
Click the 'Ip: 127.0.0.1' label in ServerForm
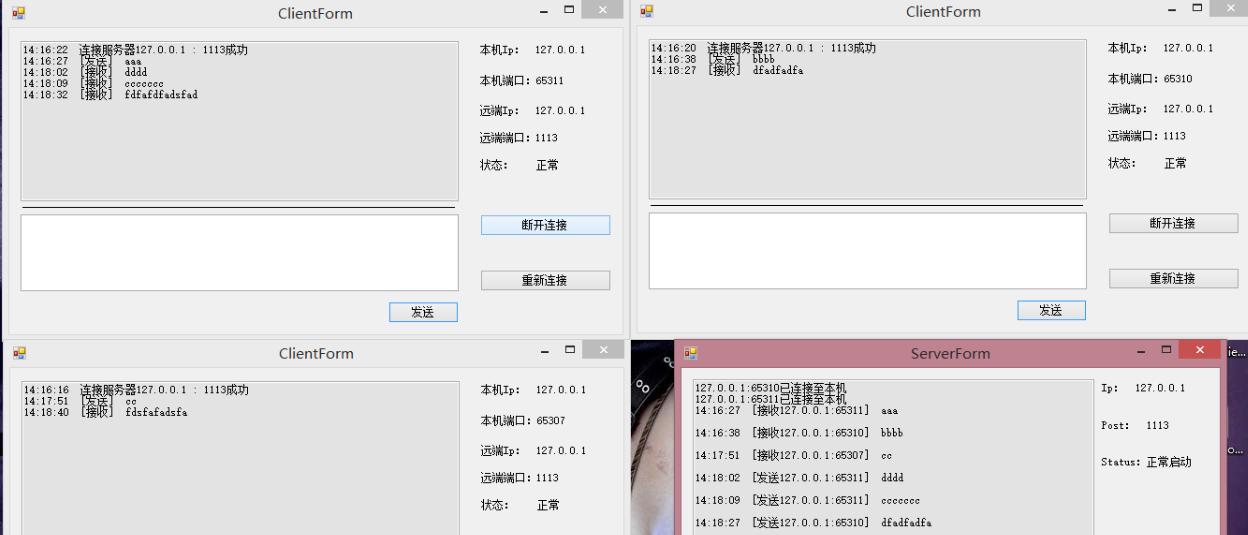click(1143, 388)
